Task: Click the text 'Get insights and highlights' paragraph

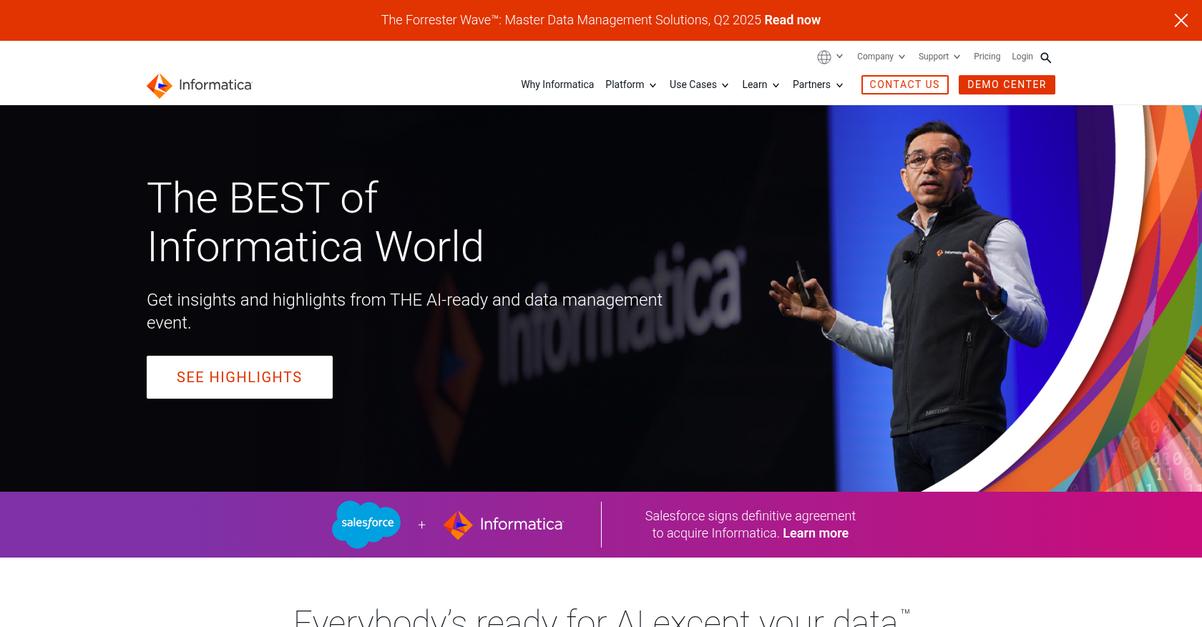Action: point(405,311)
